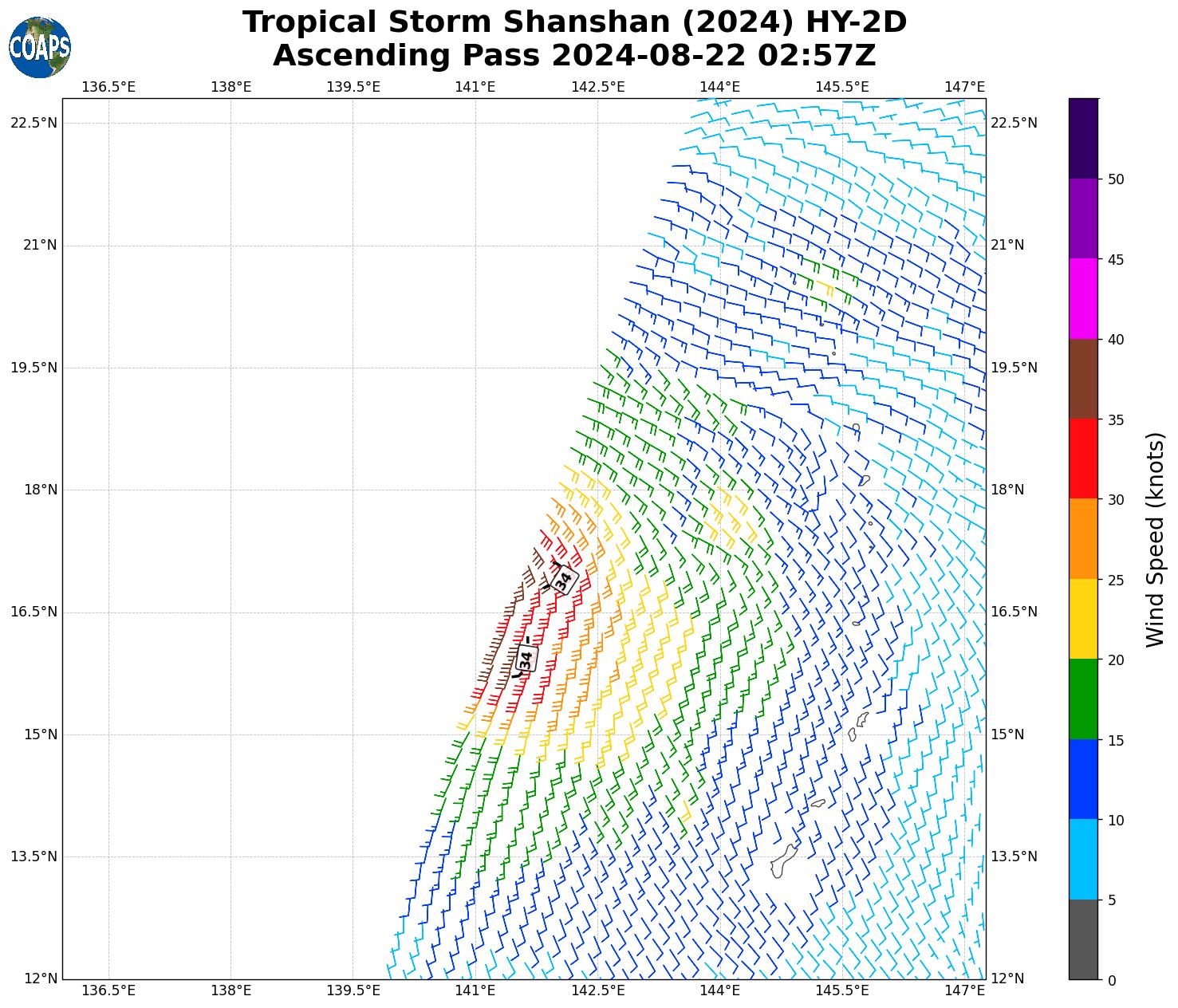Select the red 30–35 knot colorbar segment

(1083, 459)
